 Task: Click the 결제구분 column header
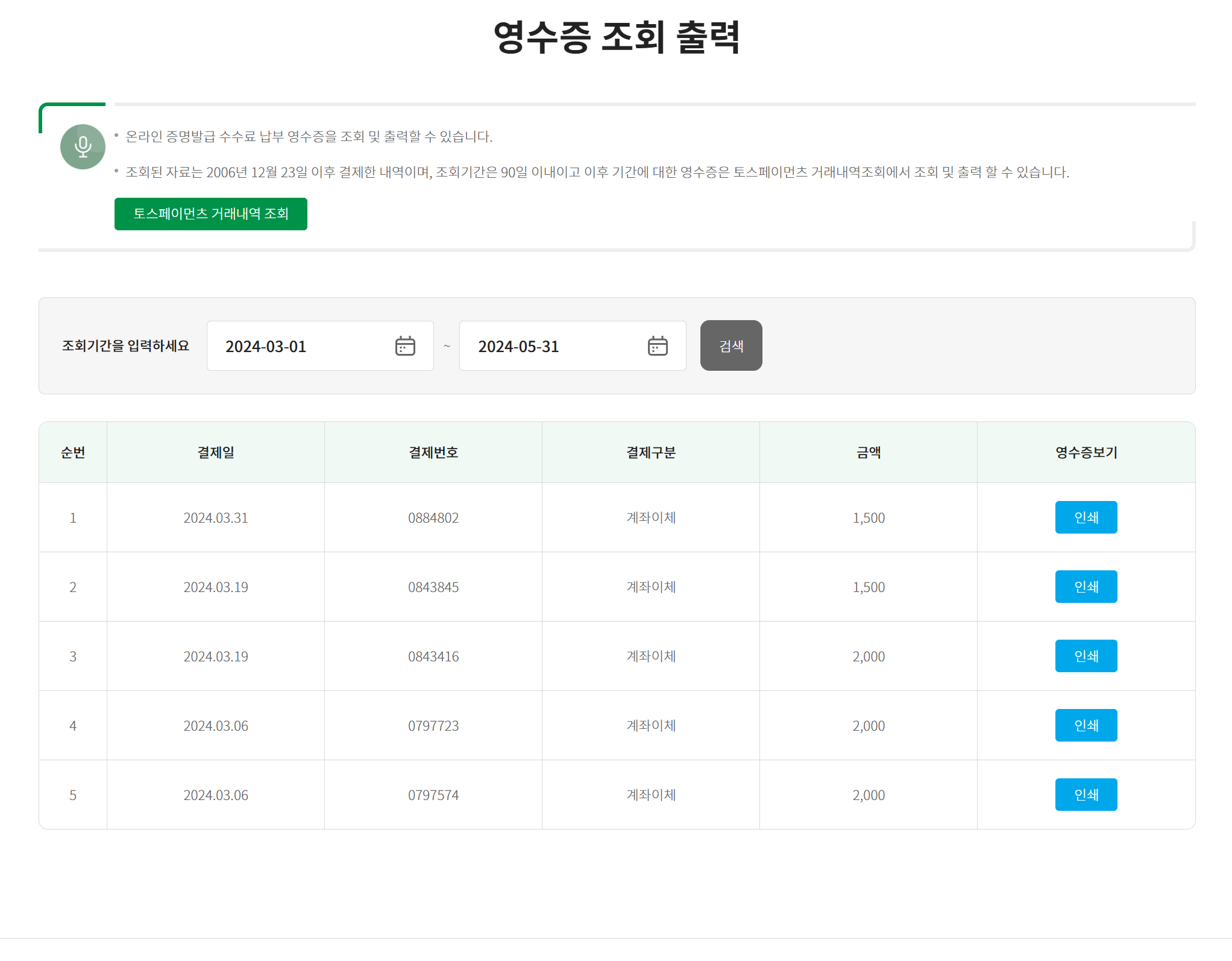651,452
